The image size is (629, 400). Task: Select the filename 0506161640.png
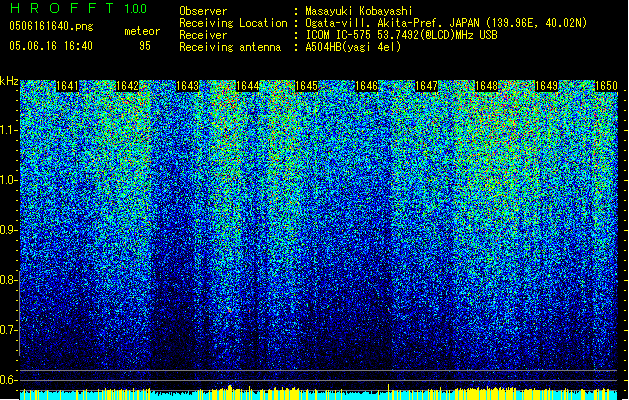coord(51,26)
